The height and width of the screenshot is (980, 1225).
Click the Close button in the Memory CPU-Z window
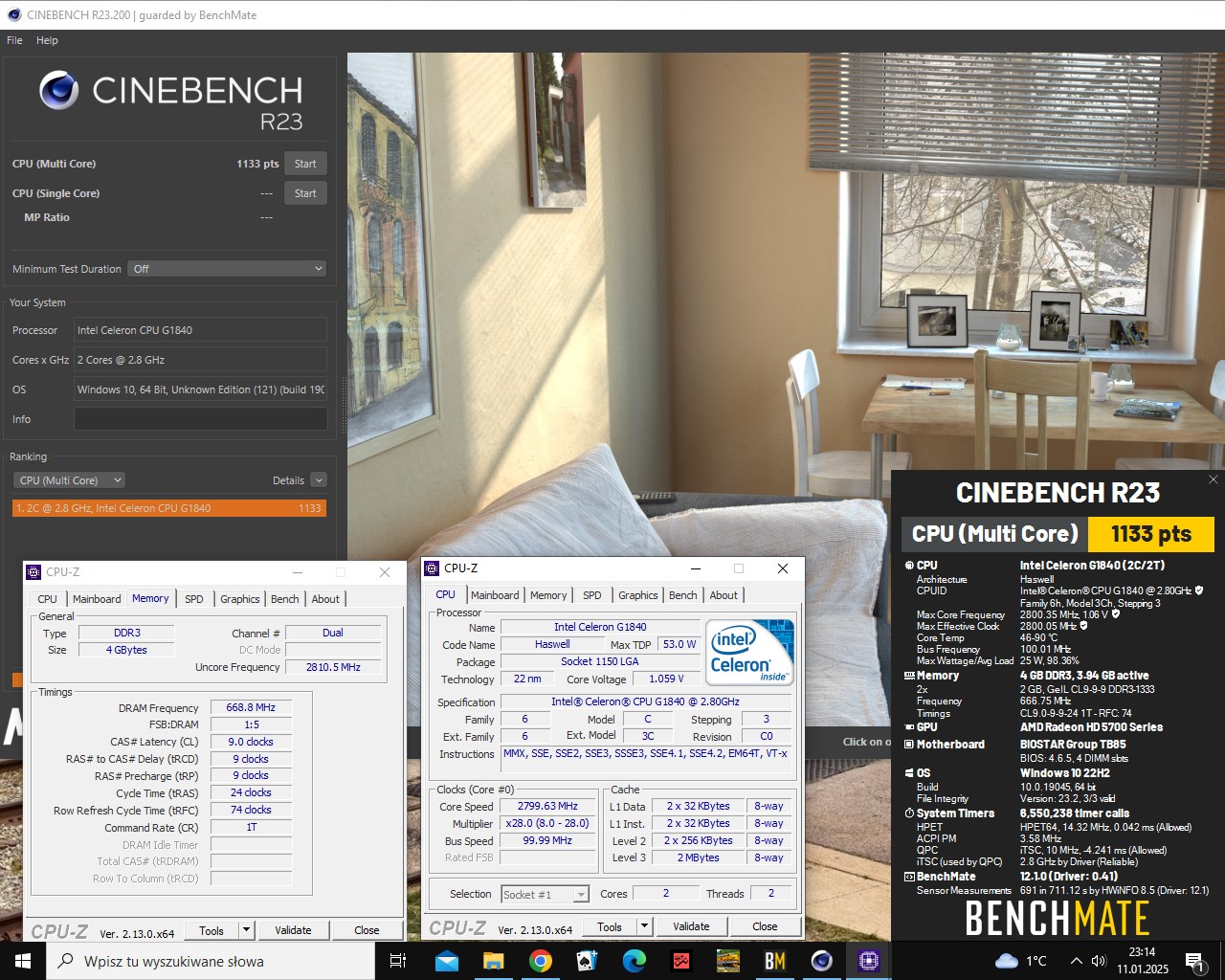coord(367,930)
